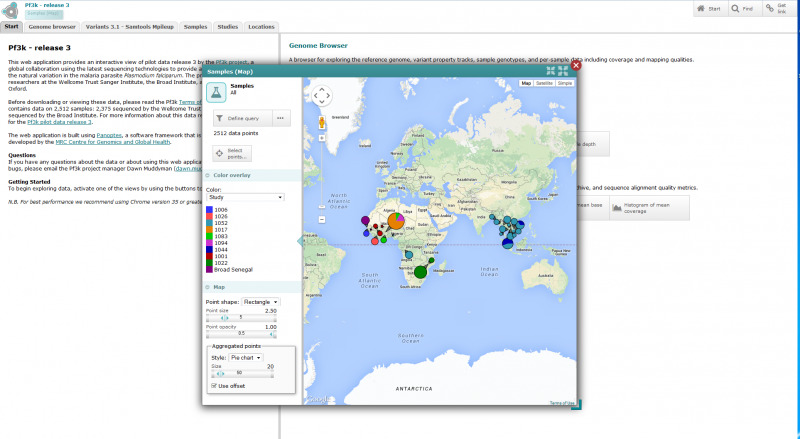The image size is (800, 439).
Task: Click the Select points crosshair button
Action: coord(232,153)
